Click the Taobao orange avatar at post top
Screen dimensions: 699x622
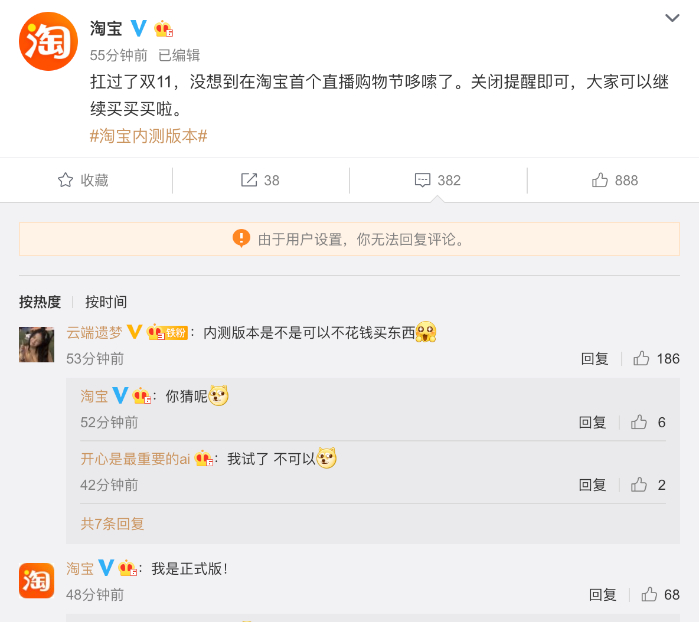click(48, 41)
